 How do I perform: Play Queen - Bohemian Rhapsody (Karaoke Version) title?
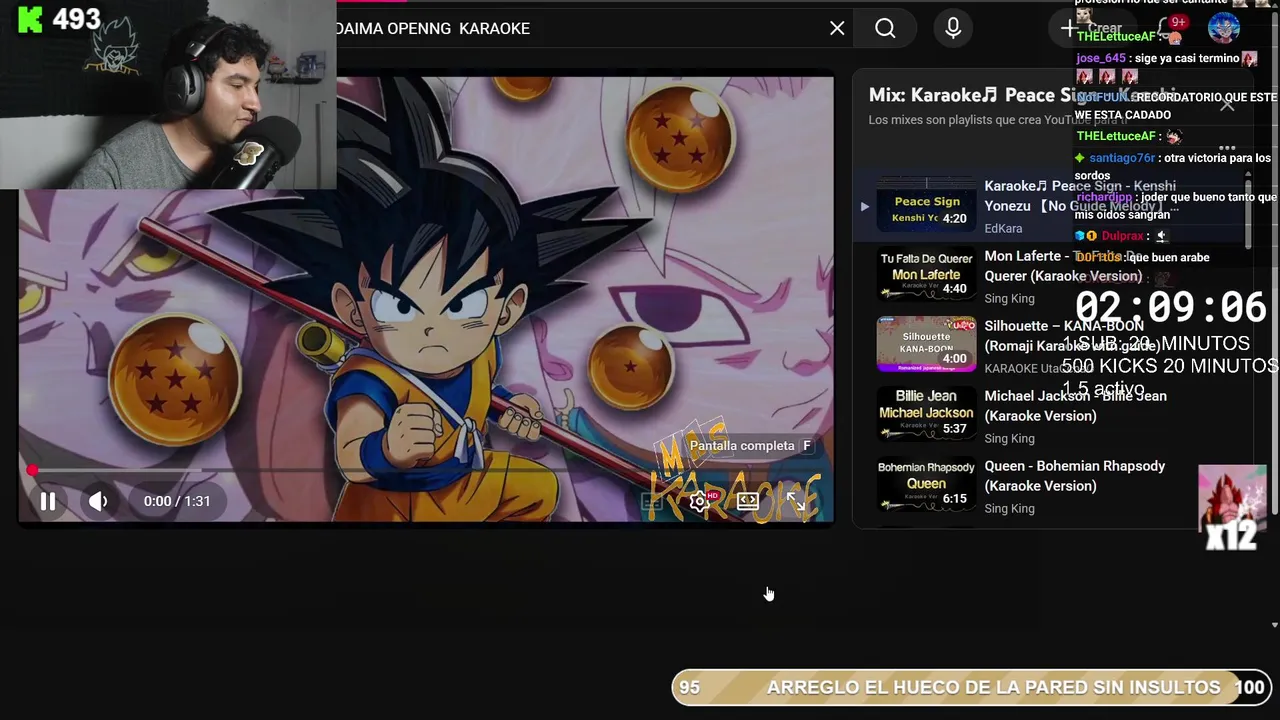(1075, 476)
